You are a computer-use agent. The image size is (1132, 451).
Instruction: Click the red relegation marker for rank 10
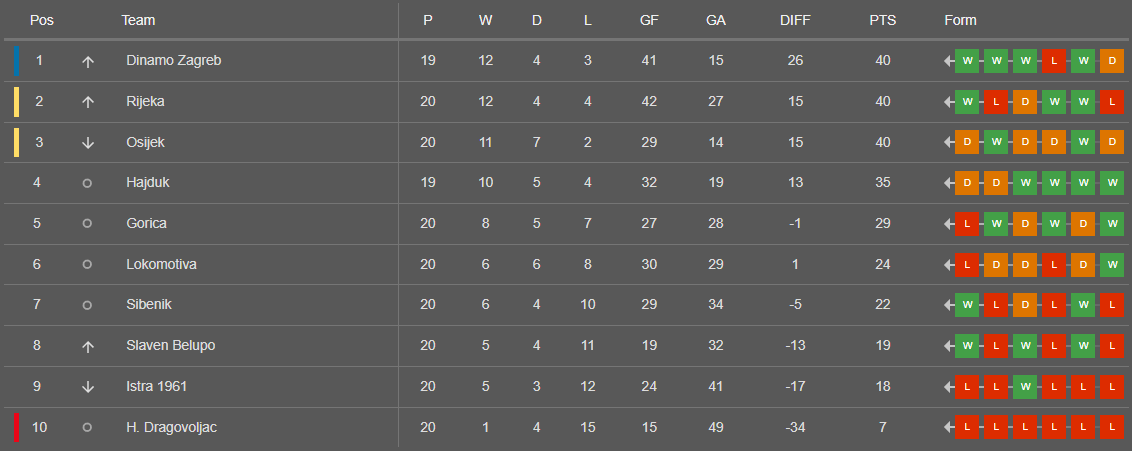17,427
